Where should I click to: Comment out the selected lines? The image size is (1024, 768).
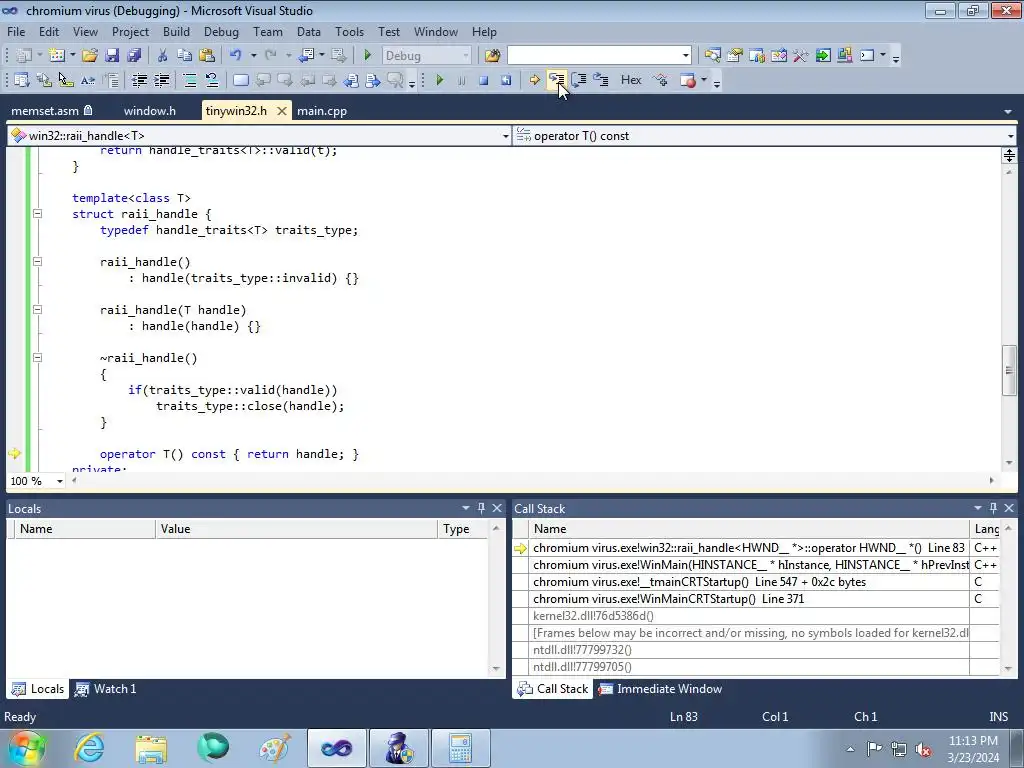(x=190, y=80)
